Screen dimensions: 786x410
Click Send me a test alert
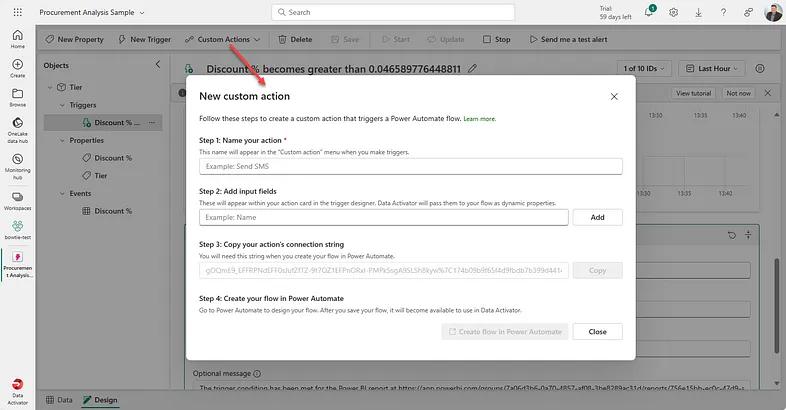pyautogui.click(x=568, y=39)
